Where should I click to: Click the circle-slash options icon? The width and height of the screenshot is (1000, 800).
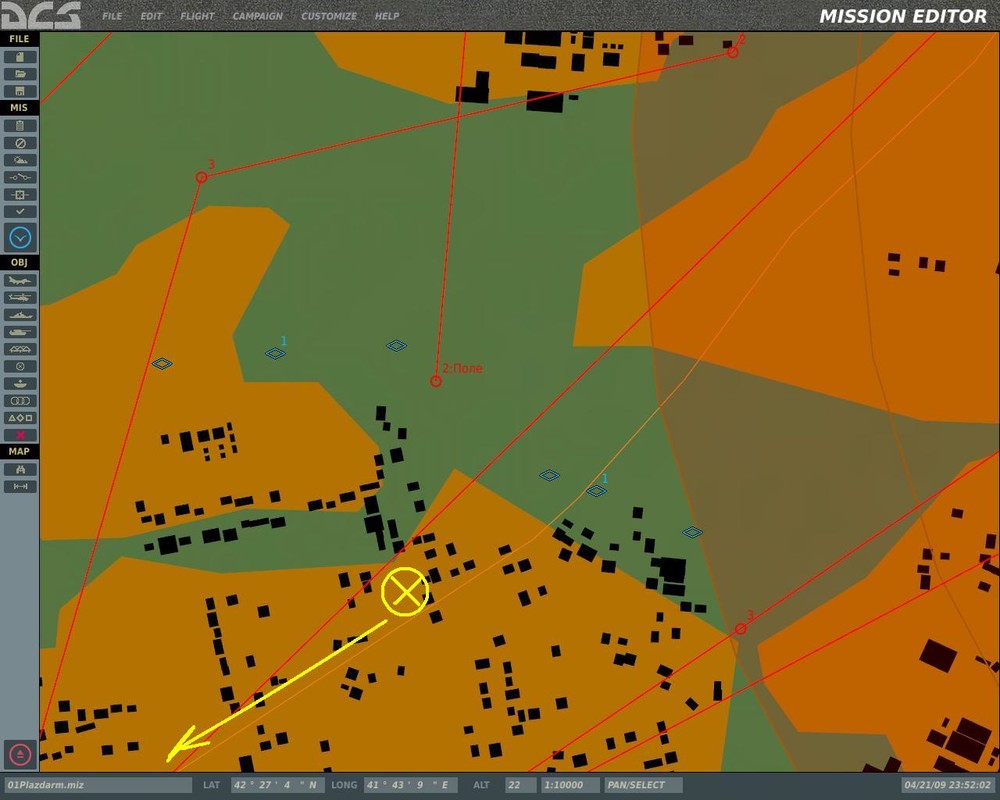(x=20, y=143)
